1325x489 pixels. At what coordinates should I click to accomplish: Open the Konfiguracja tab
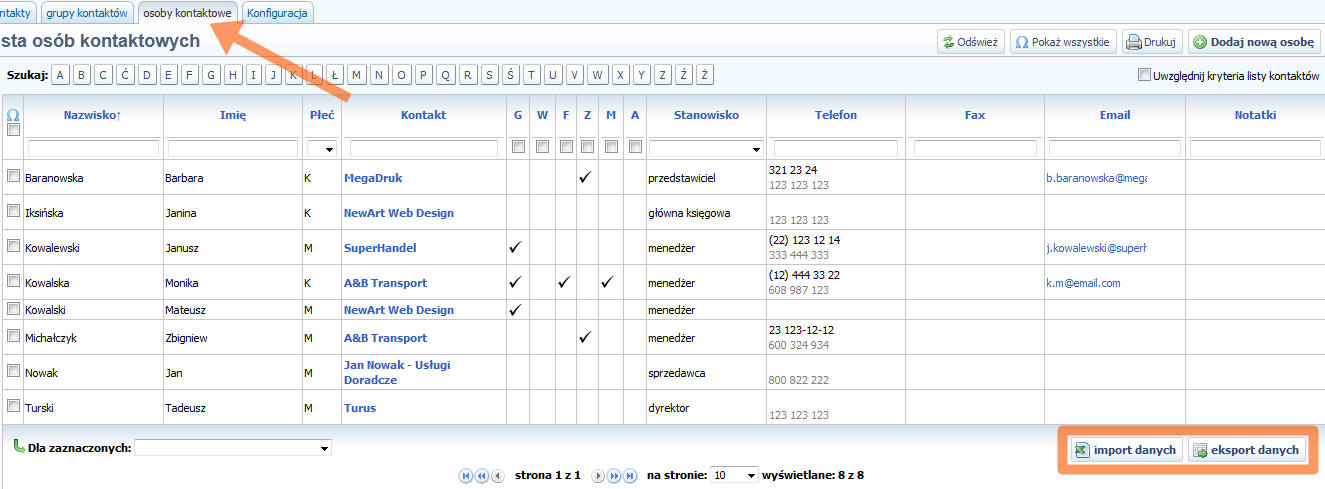click(277, 13)
